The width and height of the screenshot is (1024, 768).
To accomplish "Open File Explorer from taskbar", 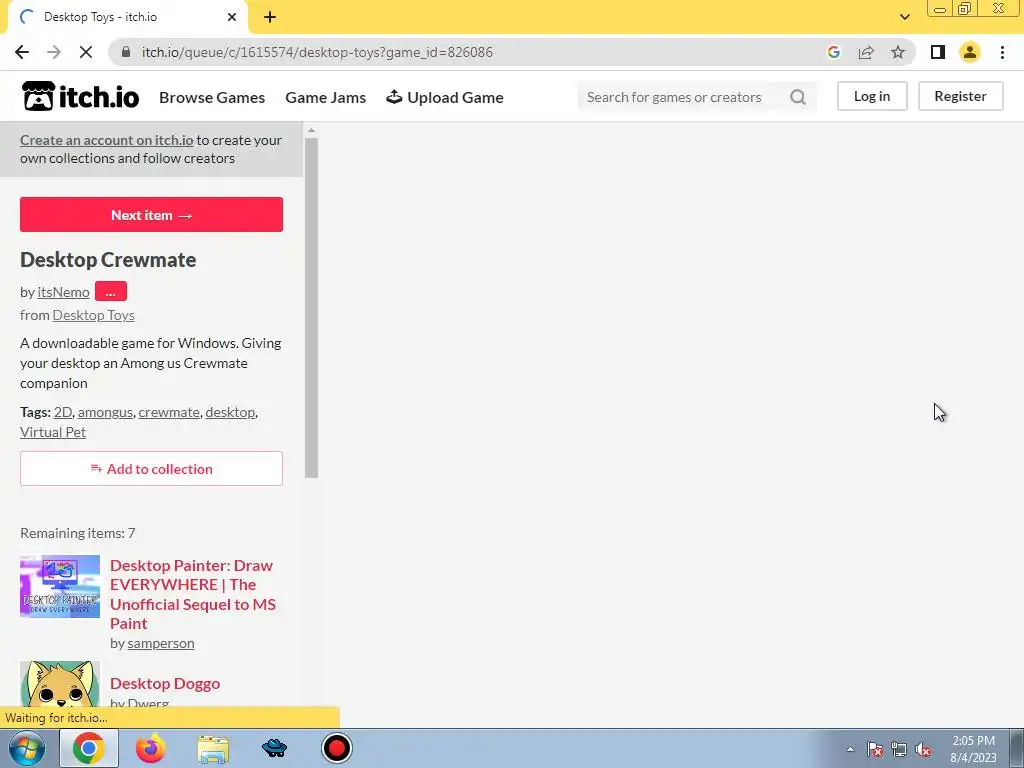I will [213, 749].
